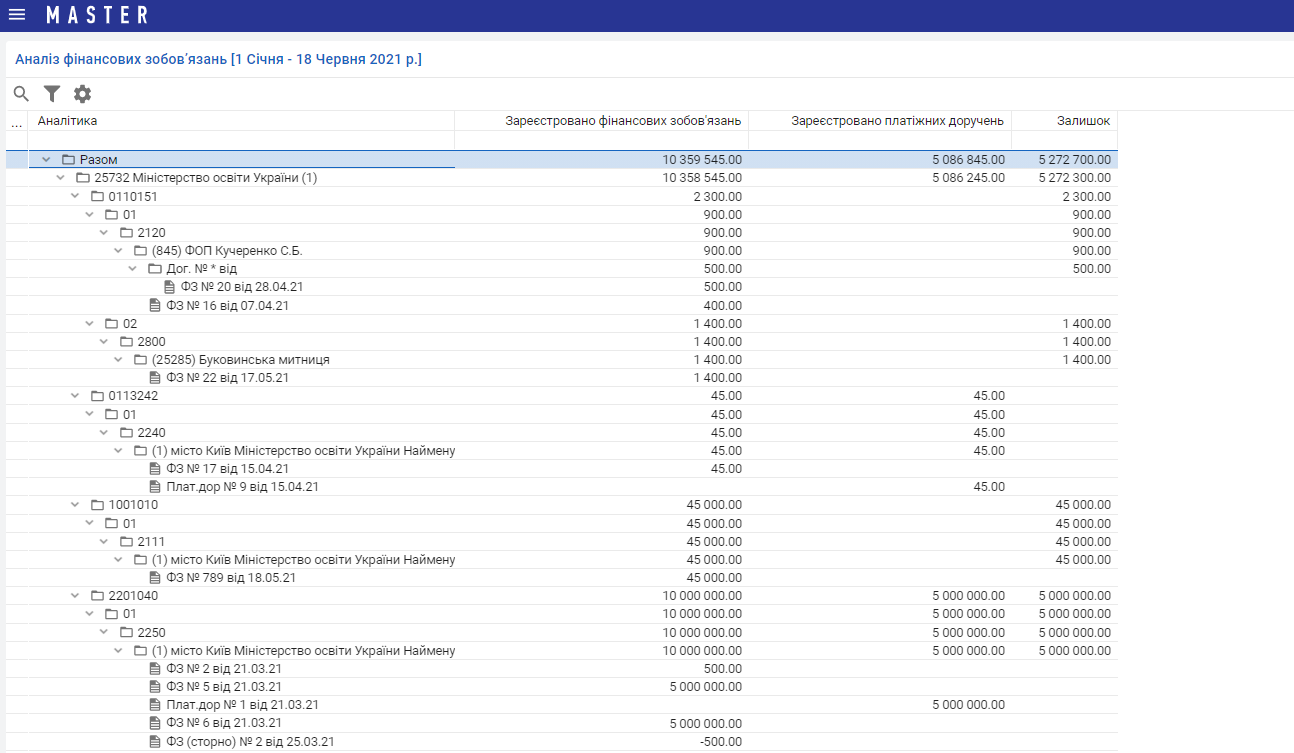
Task: Click the filter field under Аналітика header
Action: pyautogui.click(x=240, y=140)
